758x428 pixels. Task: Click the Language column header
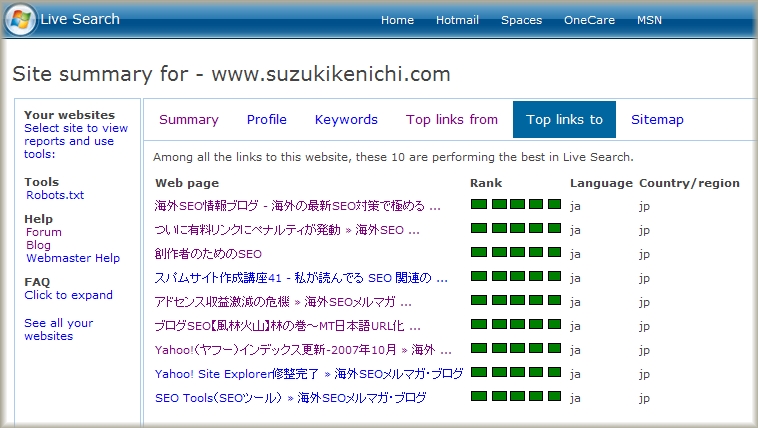click(x=601, y=183)
